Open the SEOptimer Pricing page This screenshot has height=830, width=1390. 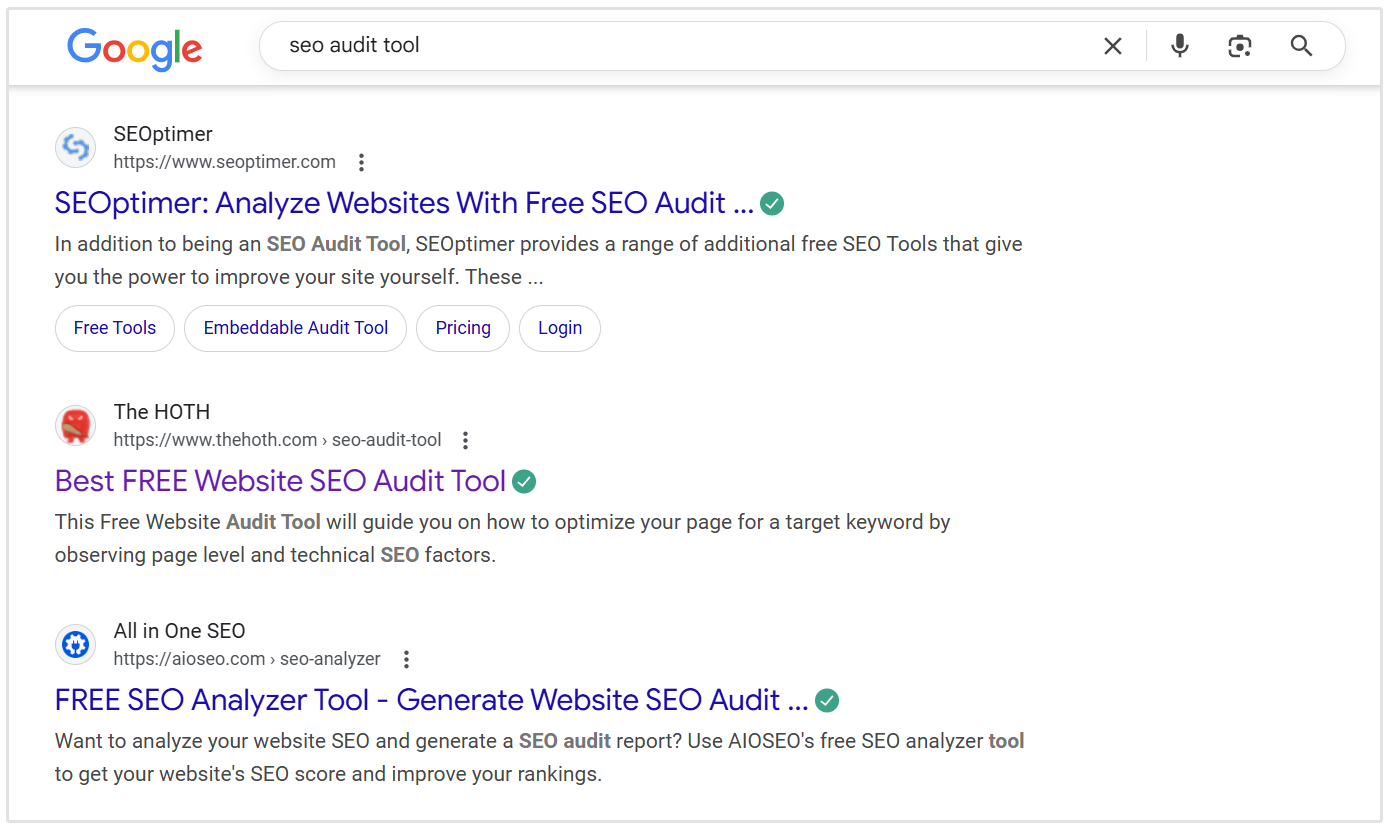coord(462,327)
